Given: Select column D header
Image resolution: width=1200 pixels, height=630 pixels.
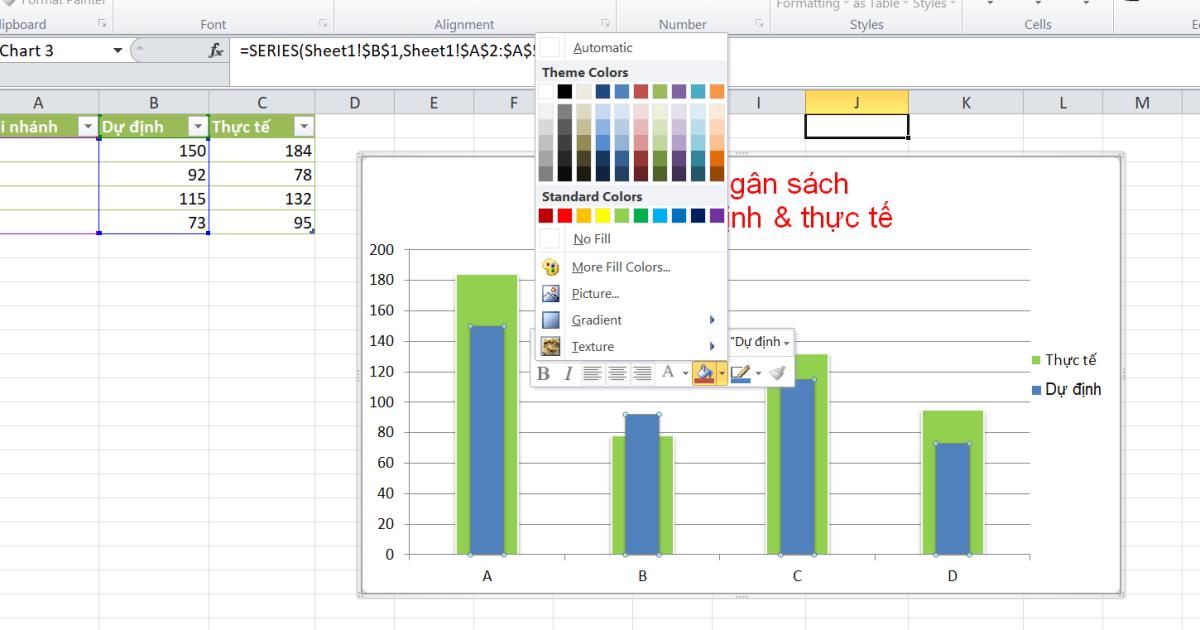Looking at the screenshot, I should coord(355,102).
